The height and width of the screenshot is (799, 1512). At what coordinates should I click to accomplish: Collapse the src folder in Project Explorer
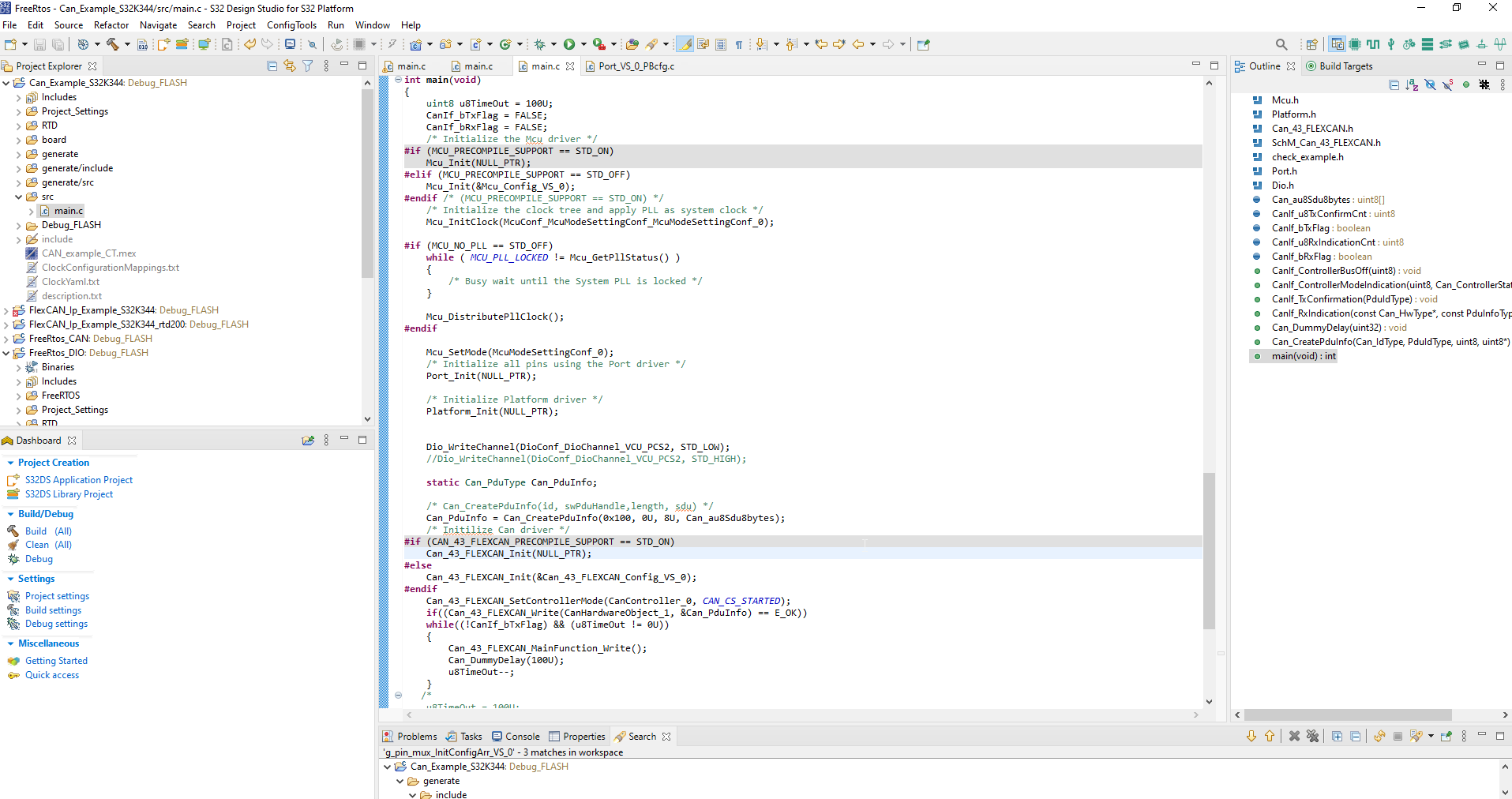[17, 196]
